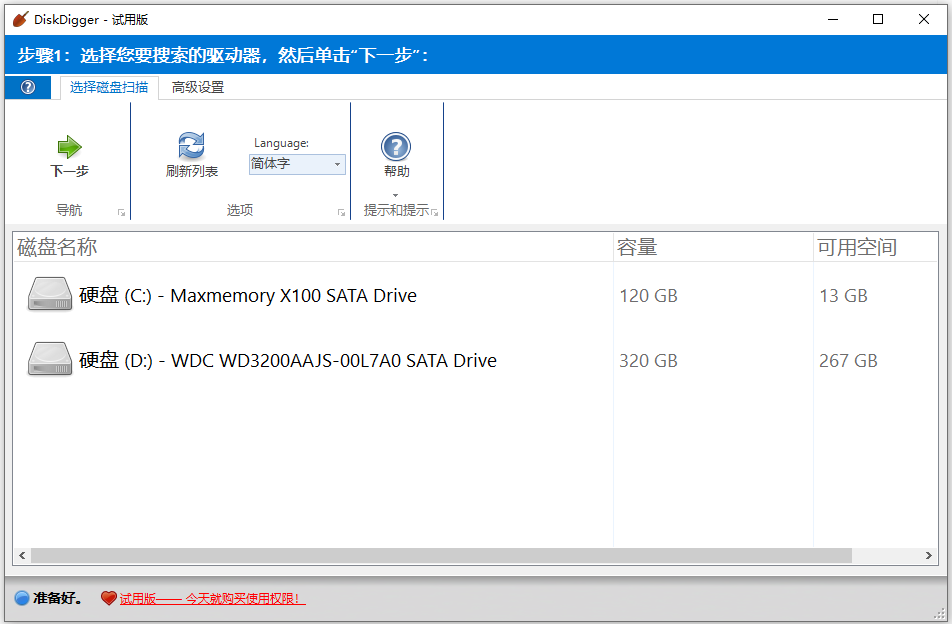The width and height of the screenshot is (952, 624).
Task: Click the blue status circle icon
Action: tap(22, 599)
